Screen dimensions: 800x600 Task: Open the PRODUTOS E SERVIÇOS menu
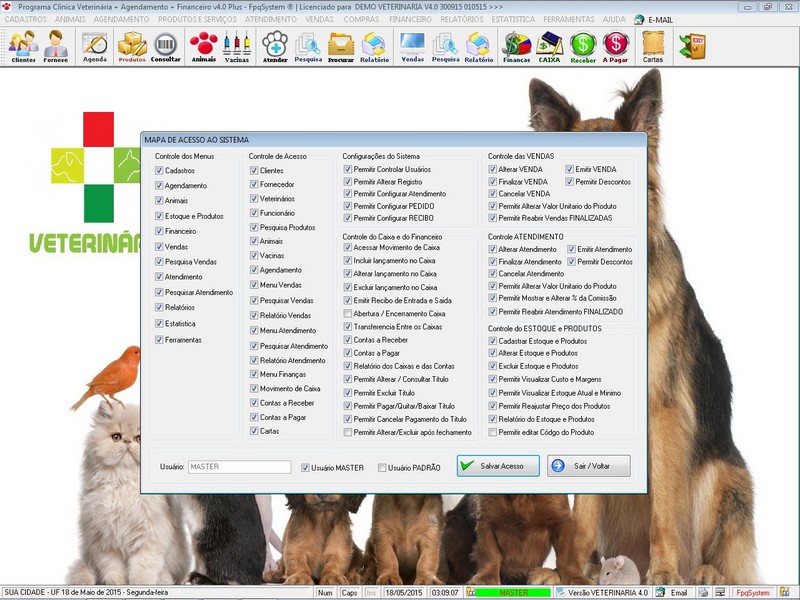tap(197, 19)
